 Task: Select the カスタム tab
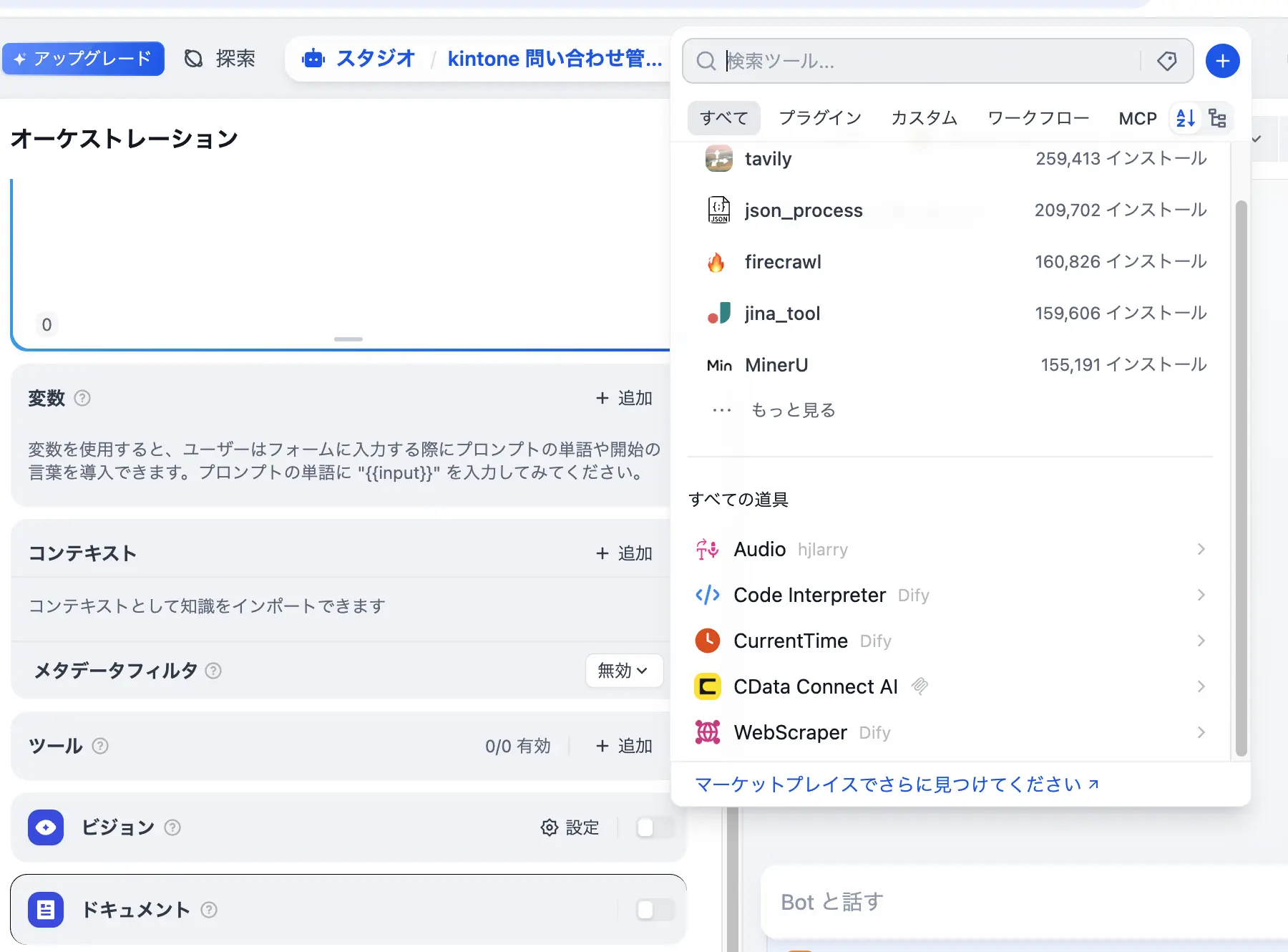pyautogui.click(x=924, y=118)
